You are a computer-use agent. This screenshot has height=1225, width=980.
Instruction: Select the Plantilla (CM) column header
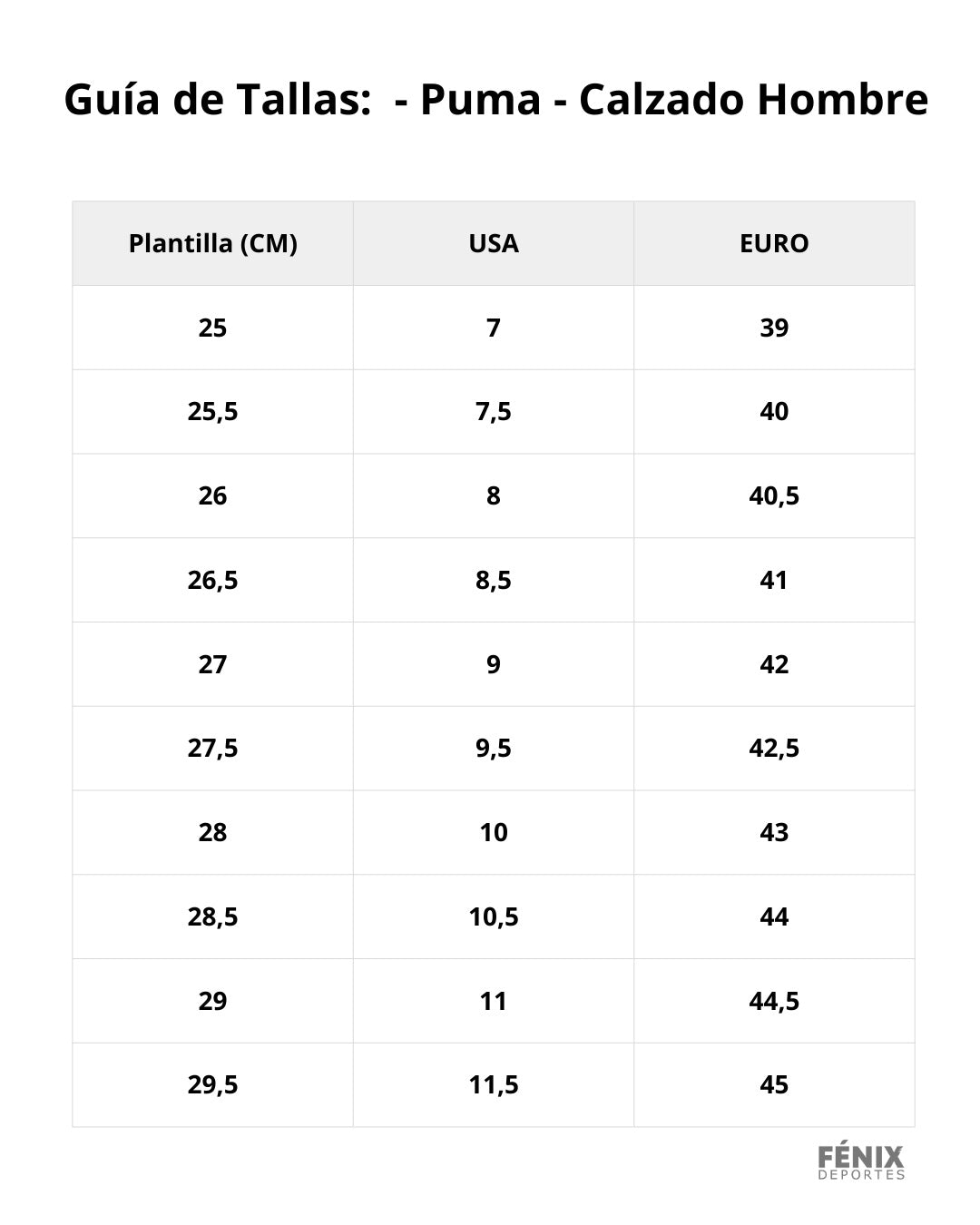tap(213, 243)
